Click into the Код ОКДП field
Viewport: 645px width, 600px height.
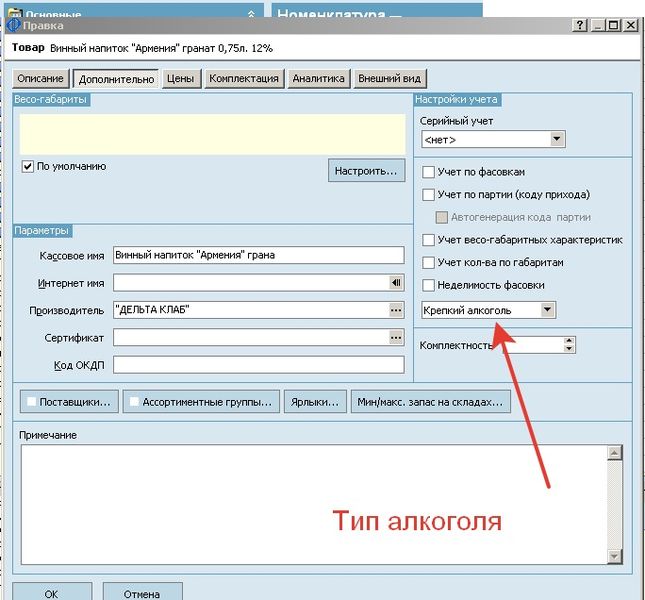259,365
